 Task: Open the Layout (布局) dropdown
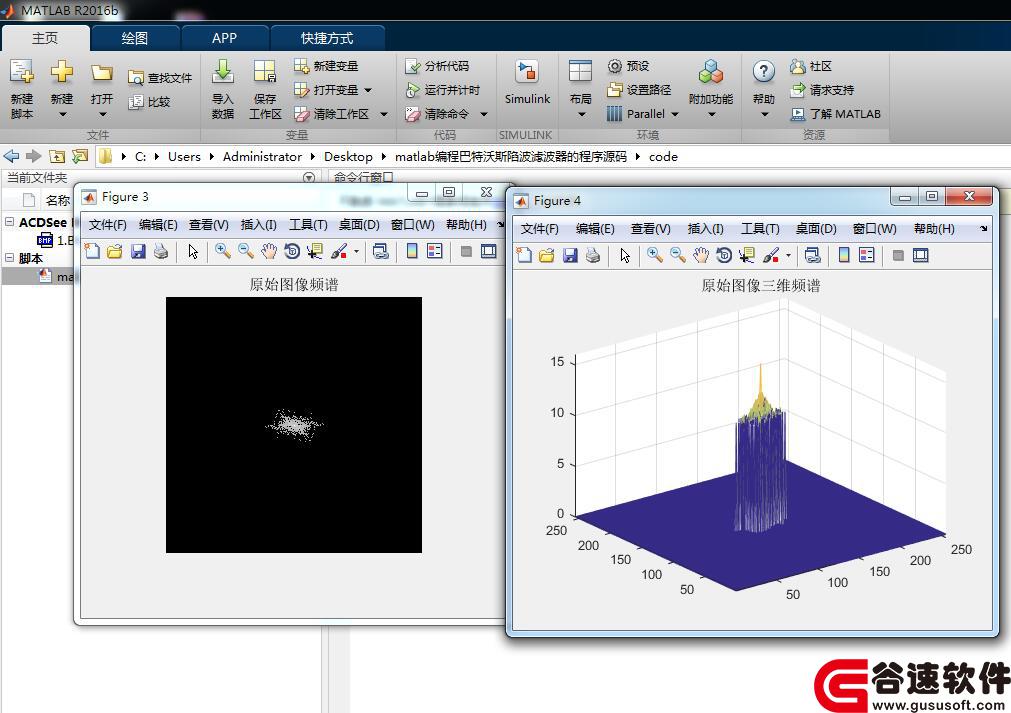(x=581, y=115)
